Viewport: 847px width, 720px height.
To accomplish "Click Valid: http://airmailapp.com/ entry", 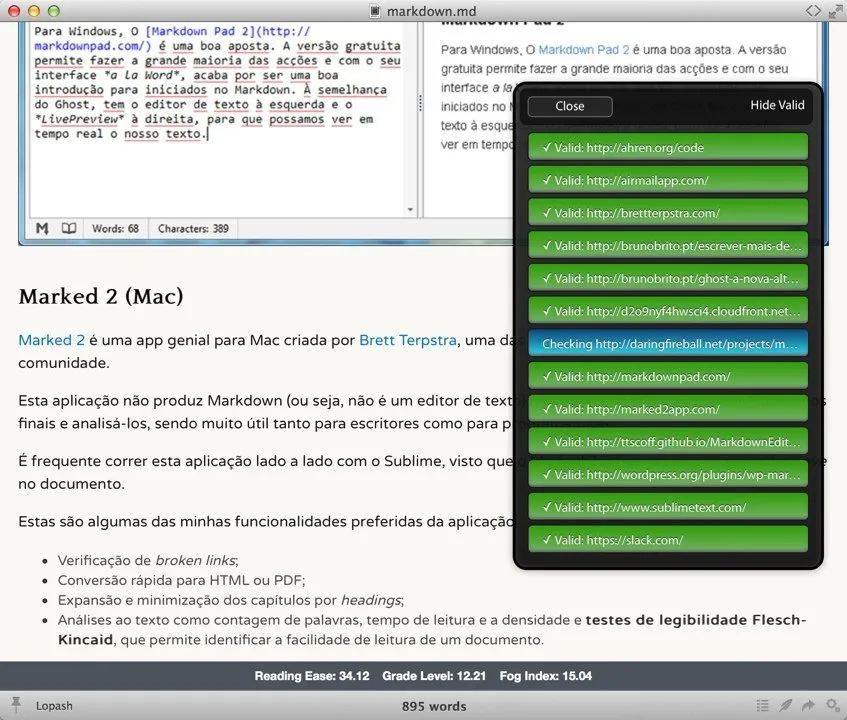I will (668, 180).
